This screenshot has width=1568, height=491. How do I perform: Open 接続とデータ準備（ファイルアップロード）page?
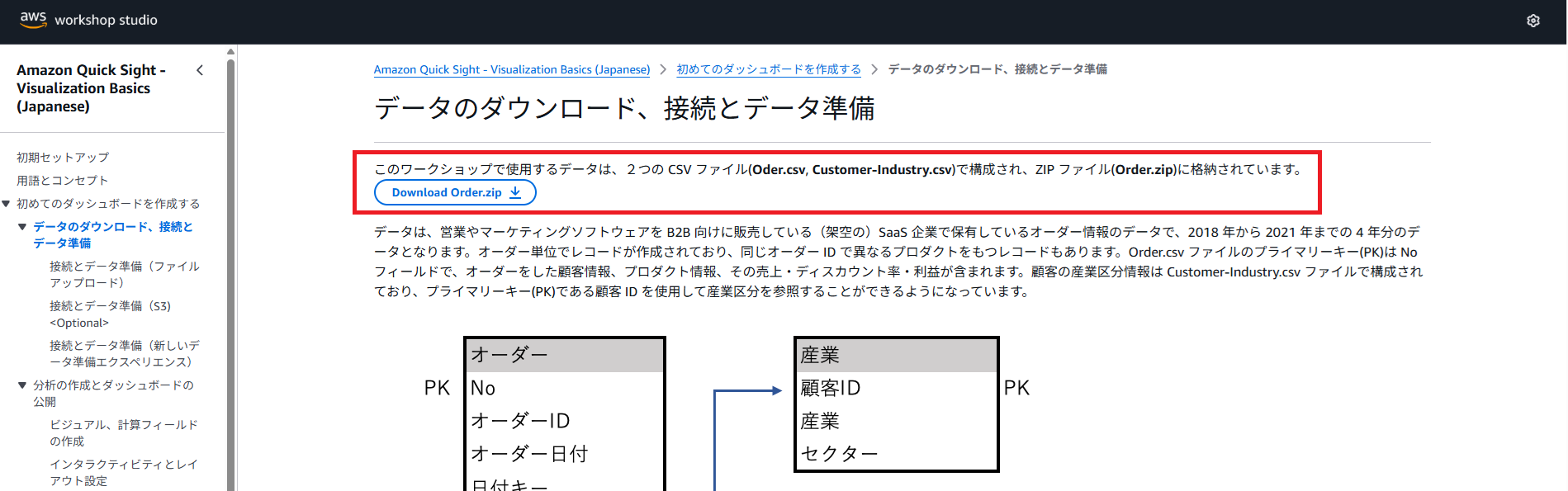(125, 275)
